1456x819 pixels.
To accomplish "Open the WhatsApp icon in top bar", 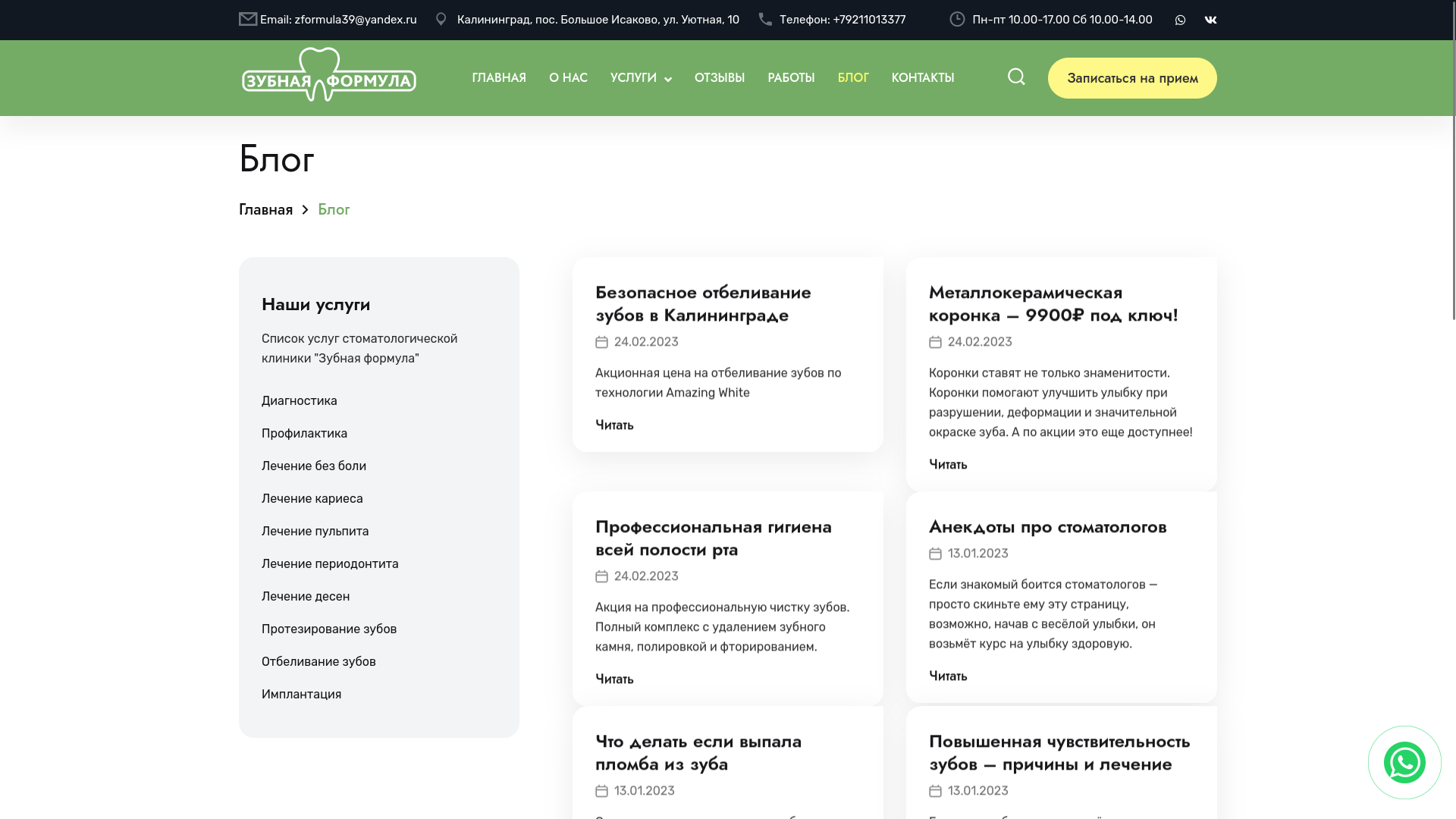I will pos(1180,20).
